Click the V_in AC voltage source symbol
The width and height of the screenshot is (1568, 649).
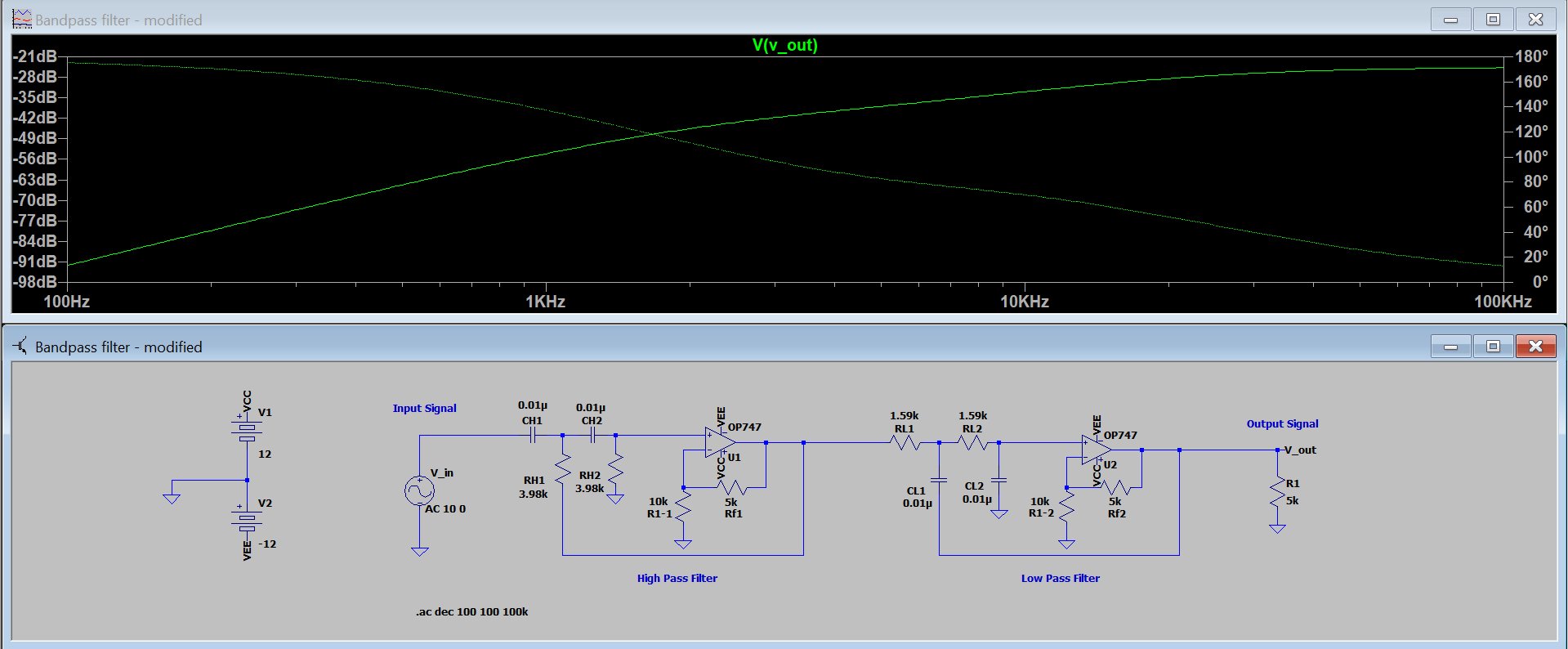pos(419,490)
